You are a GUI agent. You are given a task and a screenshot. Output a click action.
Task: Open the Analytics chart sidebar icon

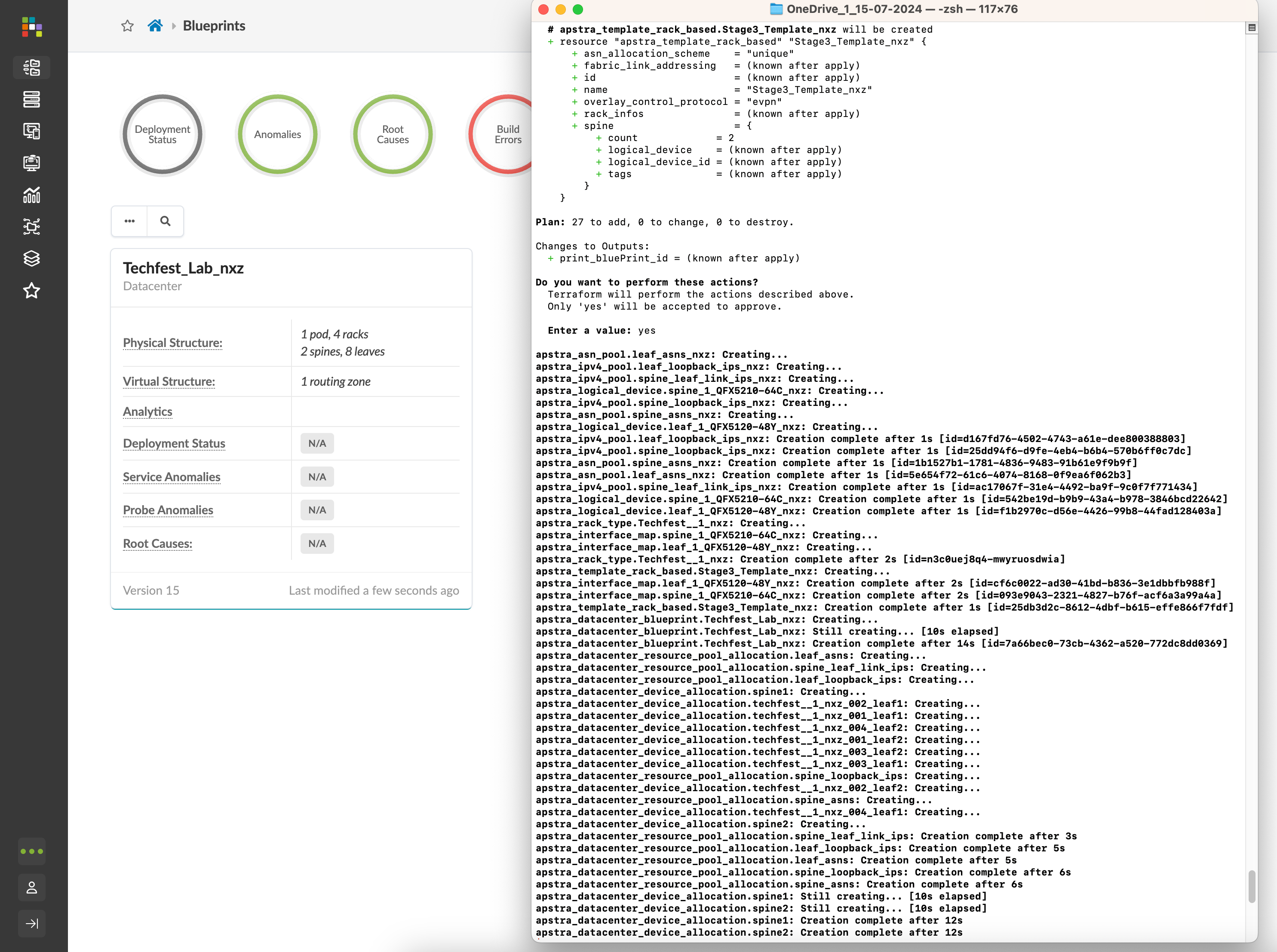coord(32,195)
